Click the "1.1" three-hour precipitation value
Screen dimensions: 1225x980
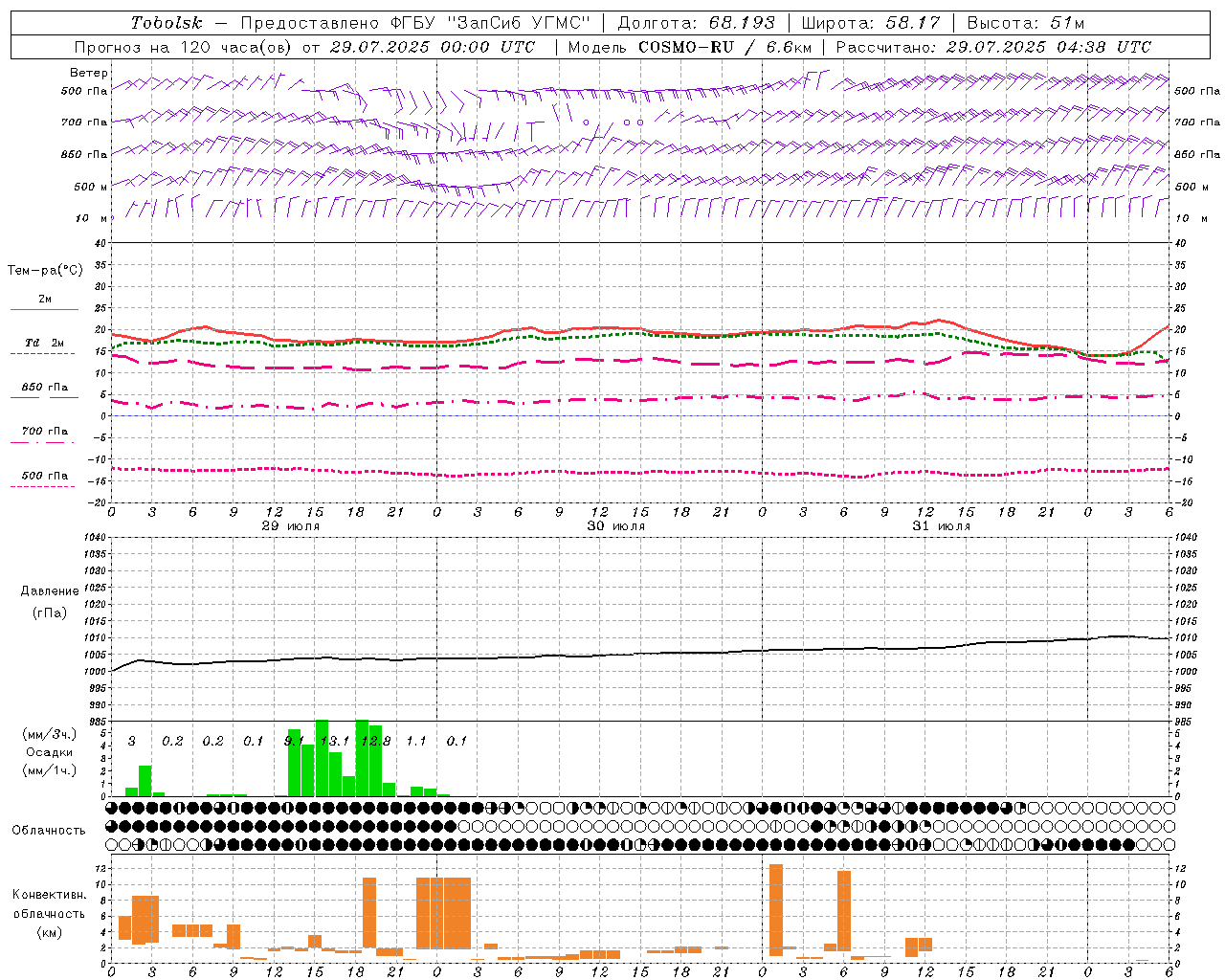[x=416, y=741]
